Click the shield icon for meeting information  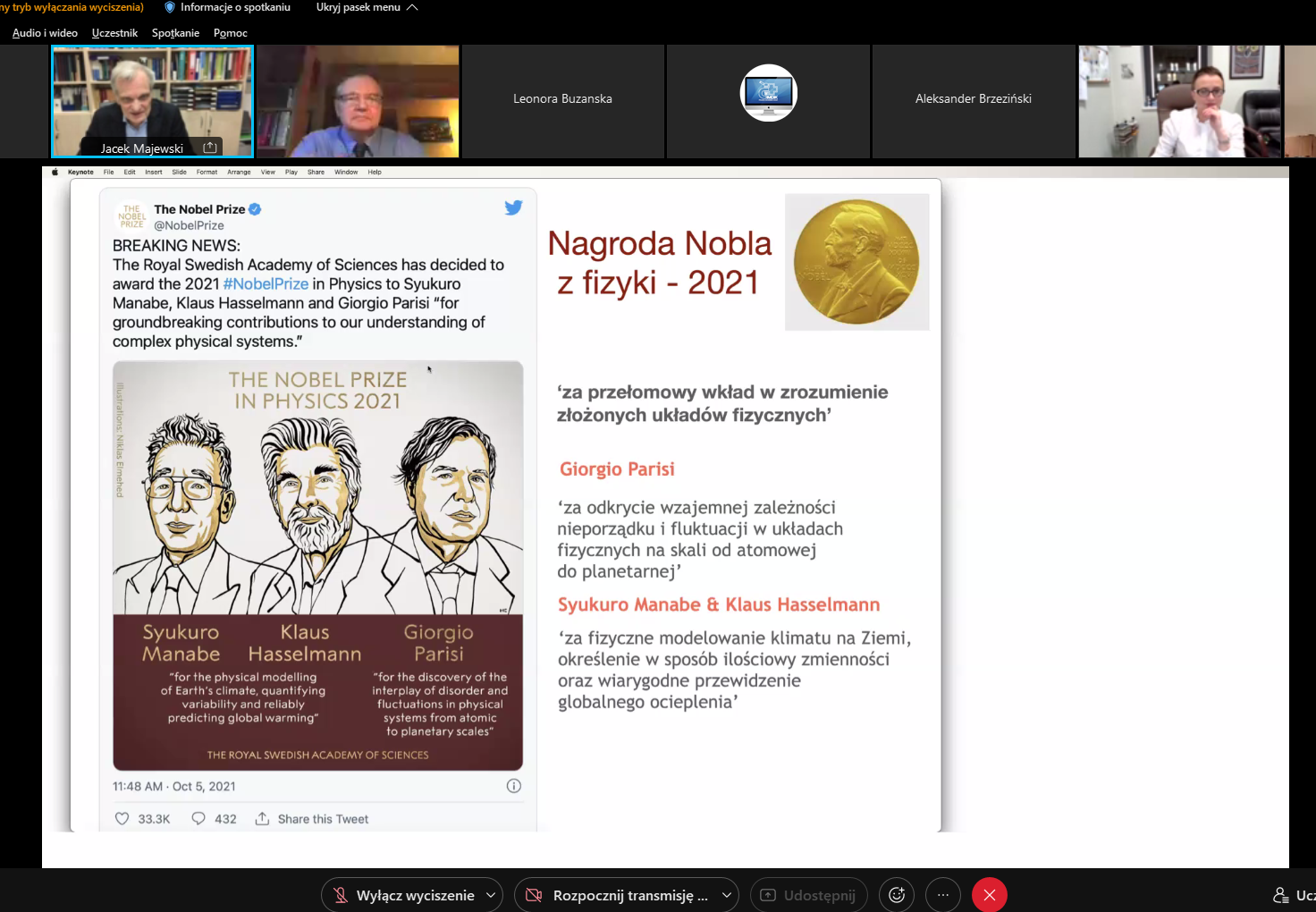click(x=170, y=7)
